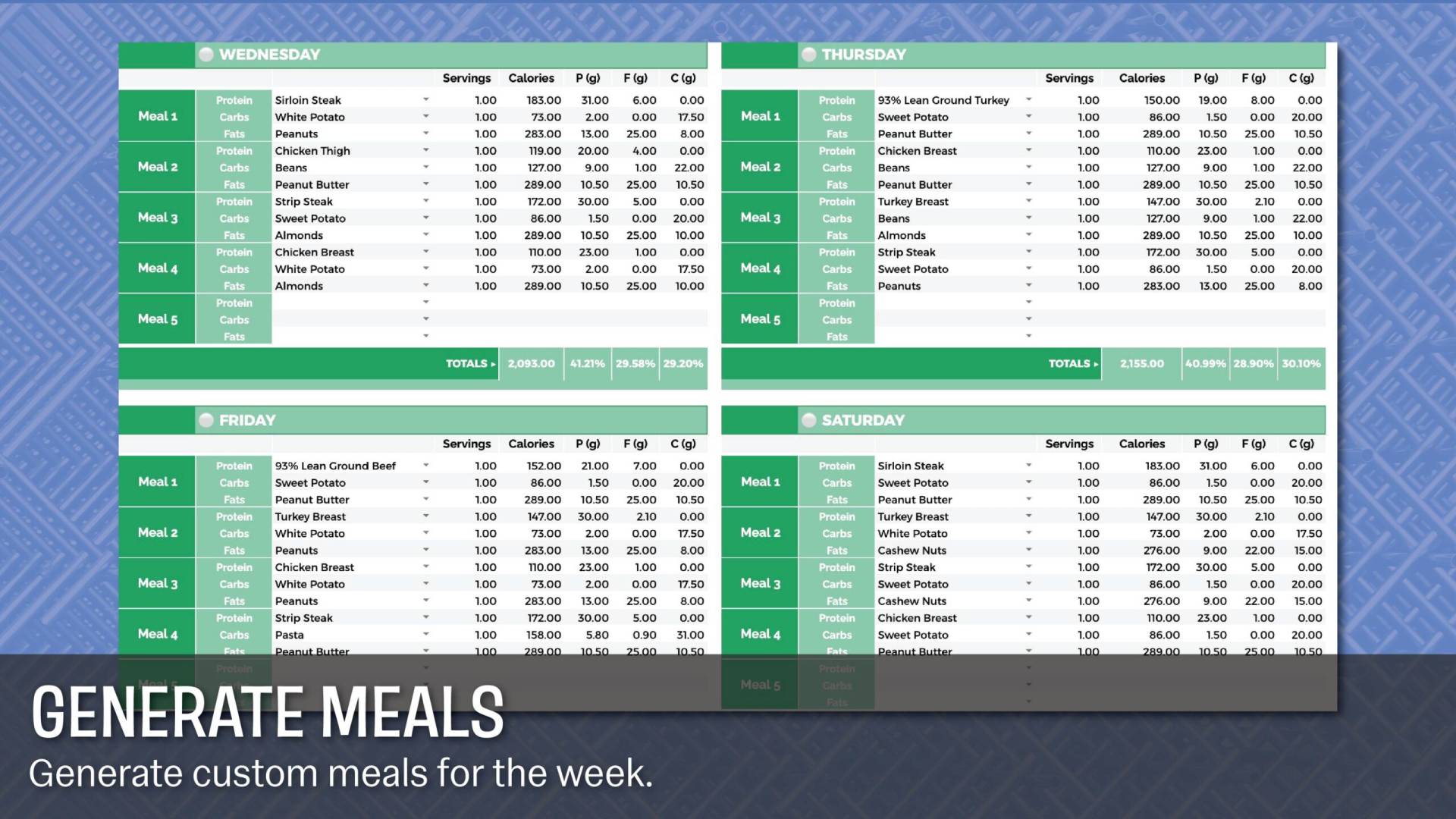Click the Saturday day indicator icon

pos(807,419)
